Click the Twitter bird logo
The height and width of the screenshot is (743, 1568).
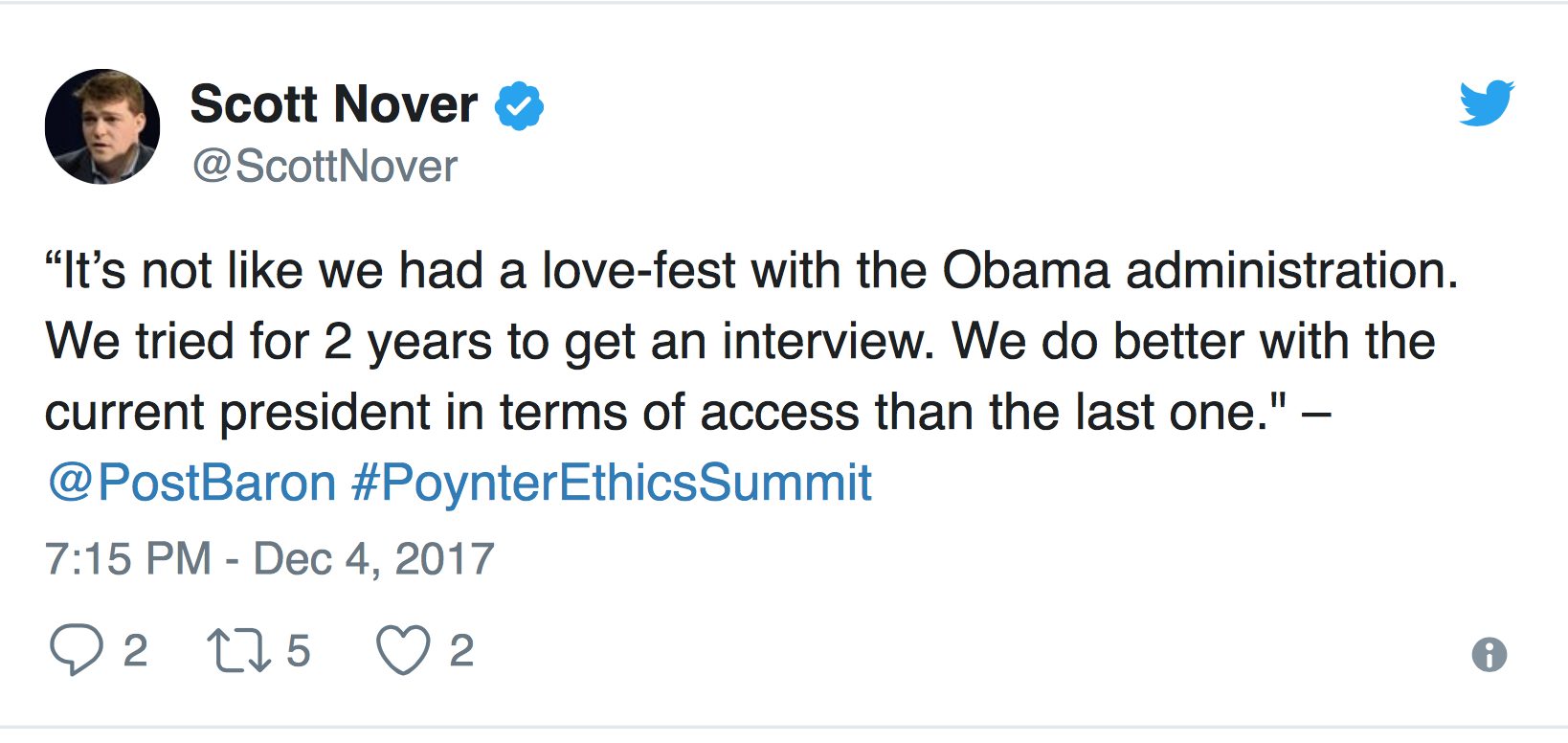click(x=1486, y=103)
